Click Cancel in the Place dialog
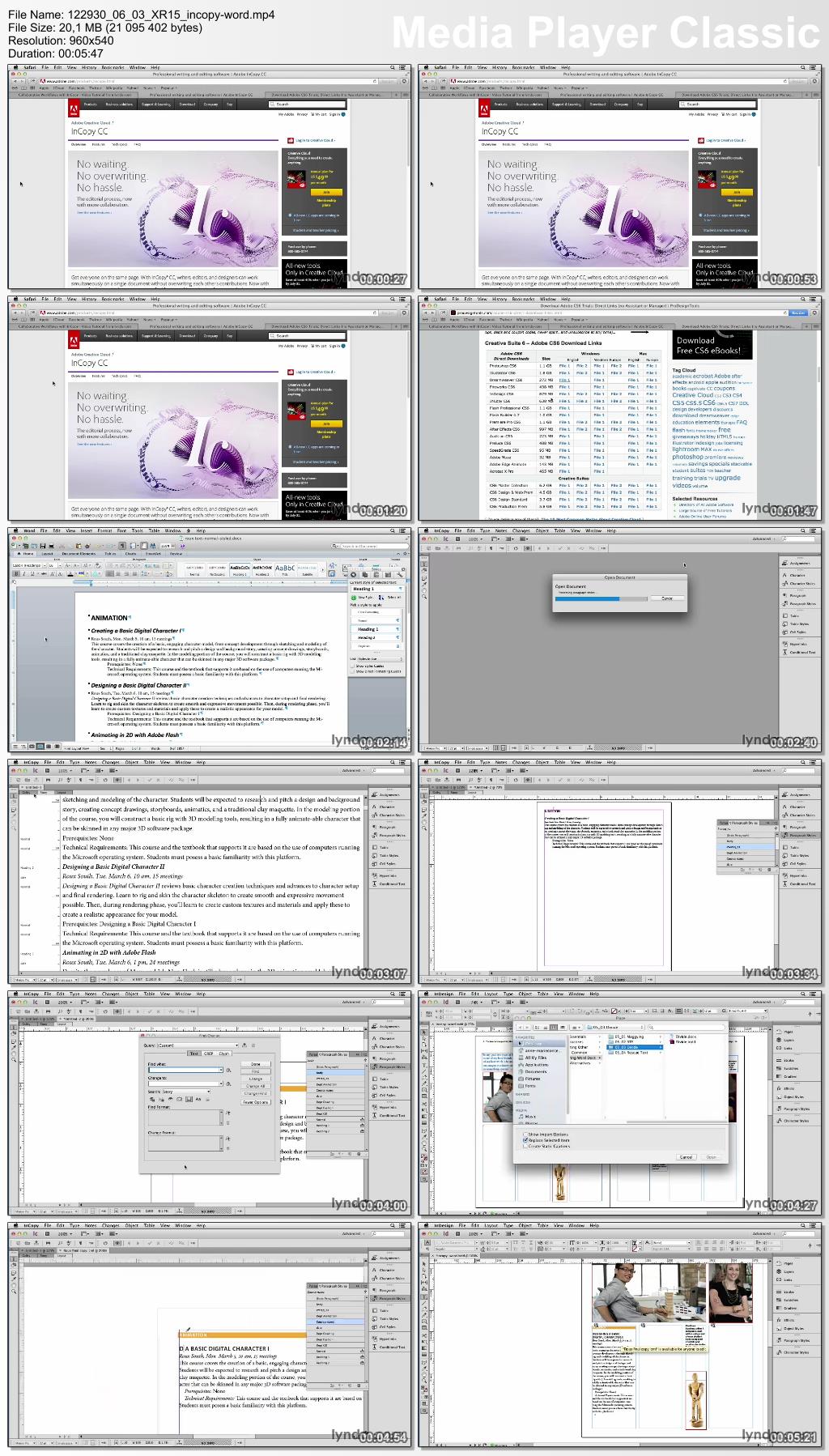The height and width of the screenshot is (1456, 829). click(x=686, y=1156)
